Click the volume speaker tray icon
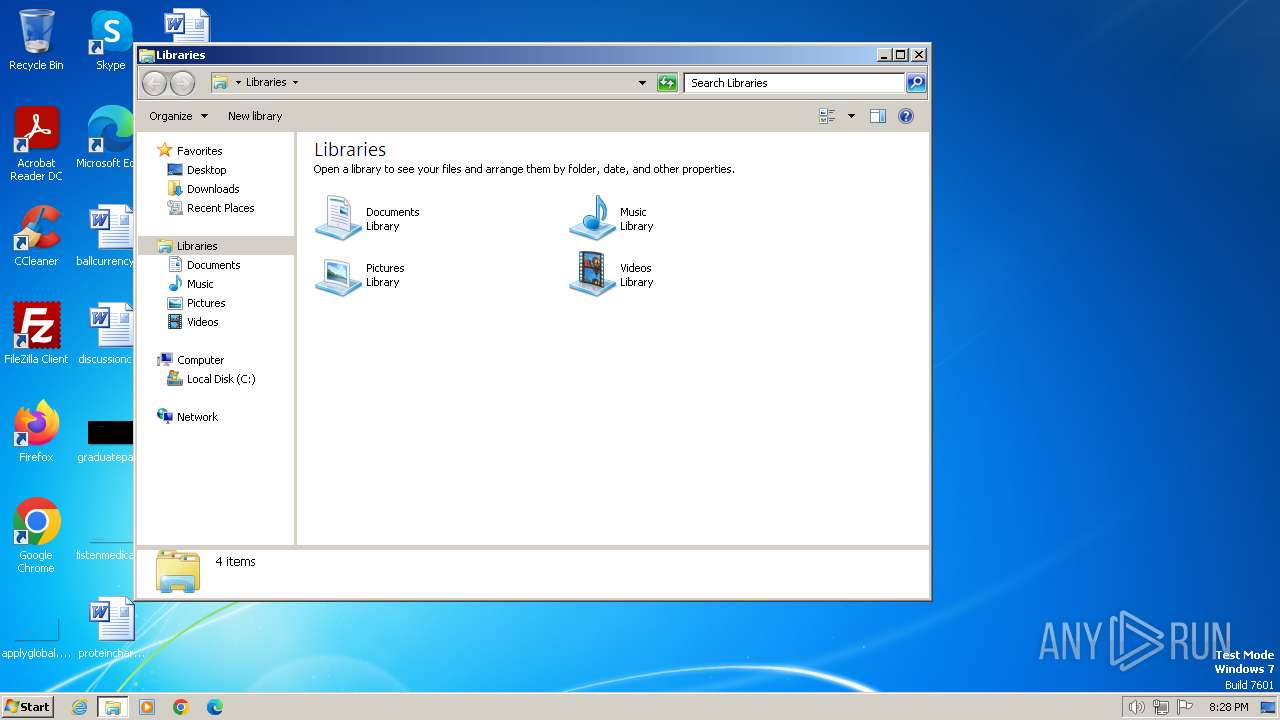The width and height of the screenshot is (1280, 720). pyautogui.click(x=1136, y=707)
